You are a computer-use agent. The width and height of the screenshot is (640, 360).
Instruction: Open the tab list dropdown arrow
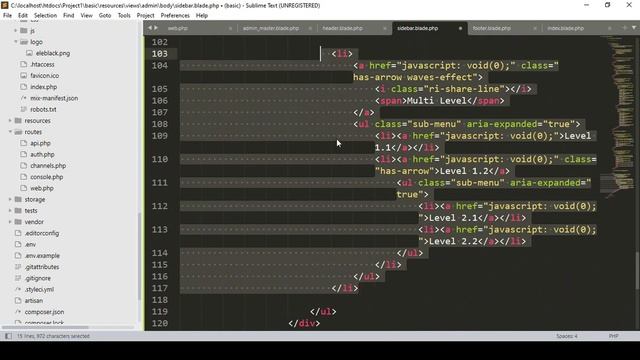pos(634,28)
